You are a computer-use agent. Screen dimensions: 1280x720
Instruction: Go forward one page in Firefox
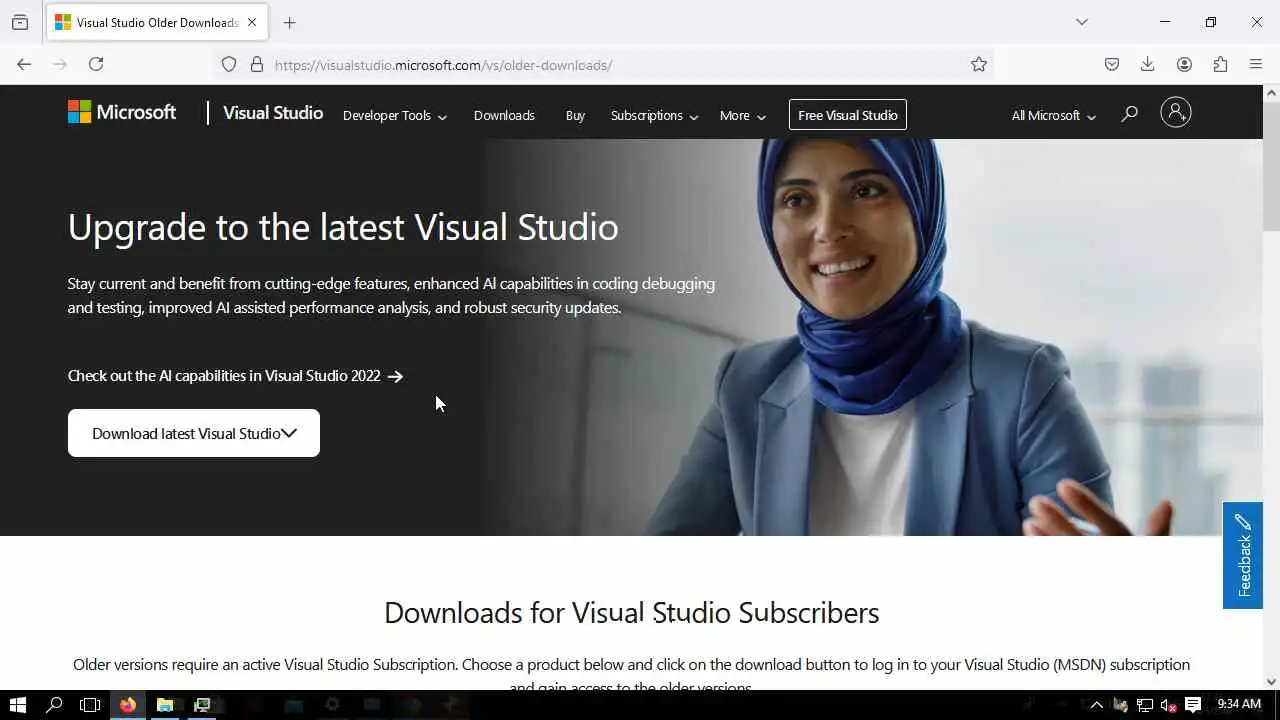pos(60,64)
